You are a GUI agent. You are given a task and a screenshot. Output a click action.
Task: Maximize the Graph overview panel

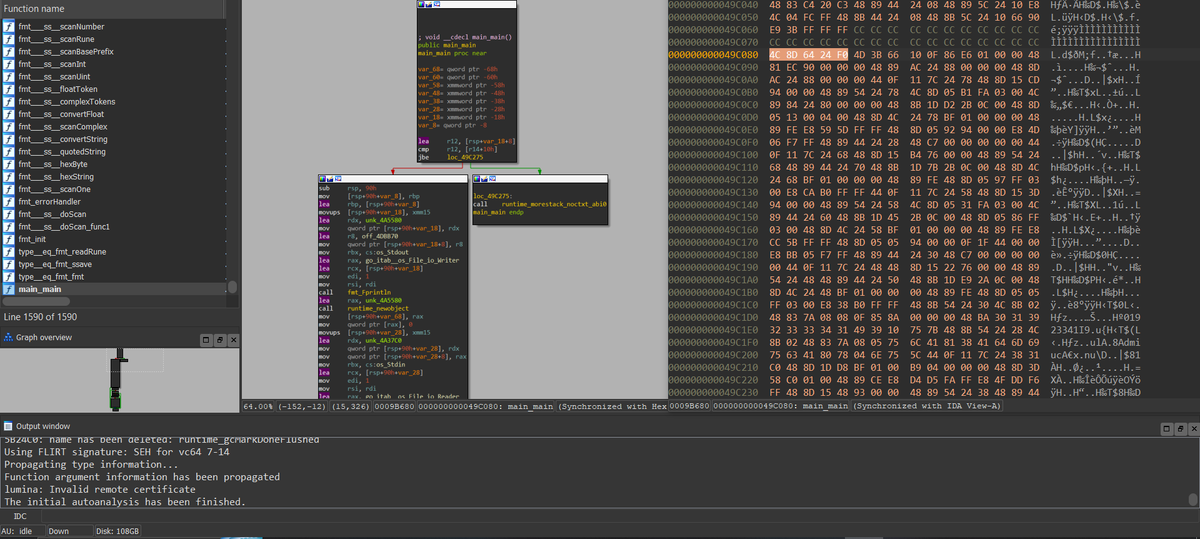207,341
